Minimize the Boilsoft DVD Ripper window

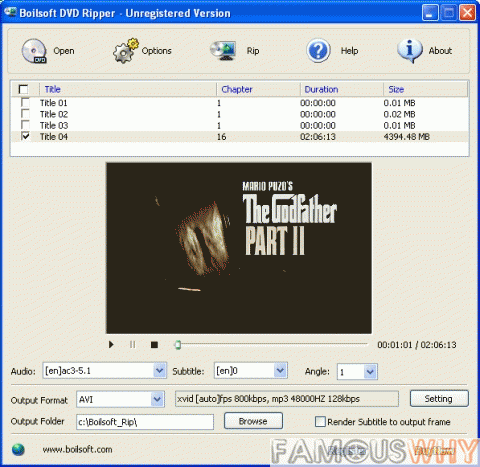pos(430,13)
